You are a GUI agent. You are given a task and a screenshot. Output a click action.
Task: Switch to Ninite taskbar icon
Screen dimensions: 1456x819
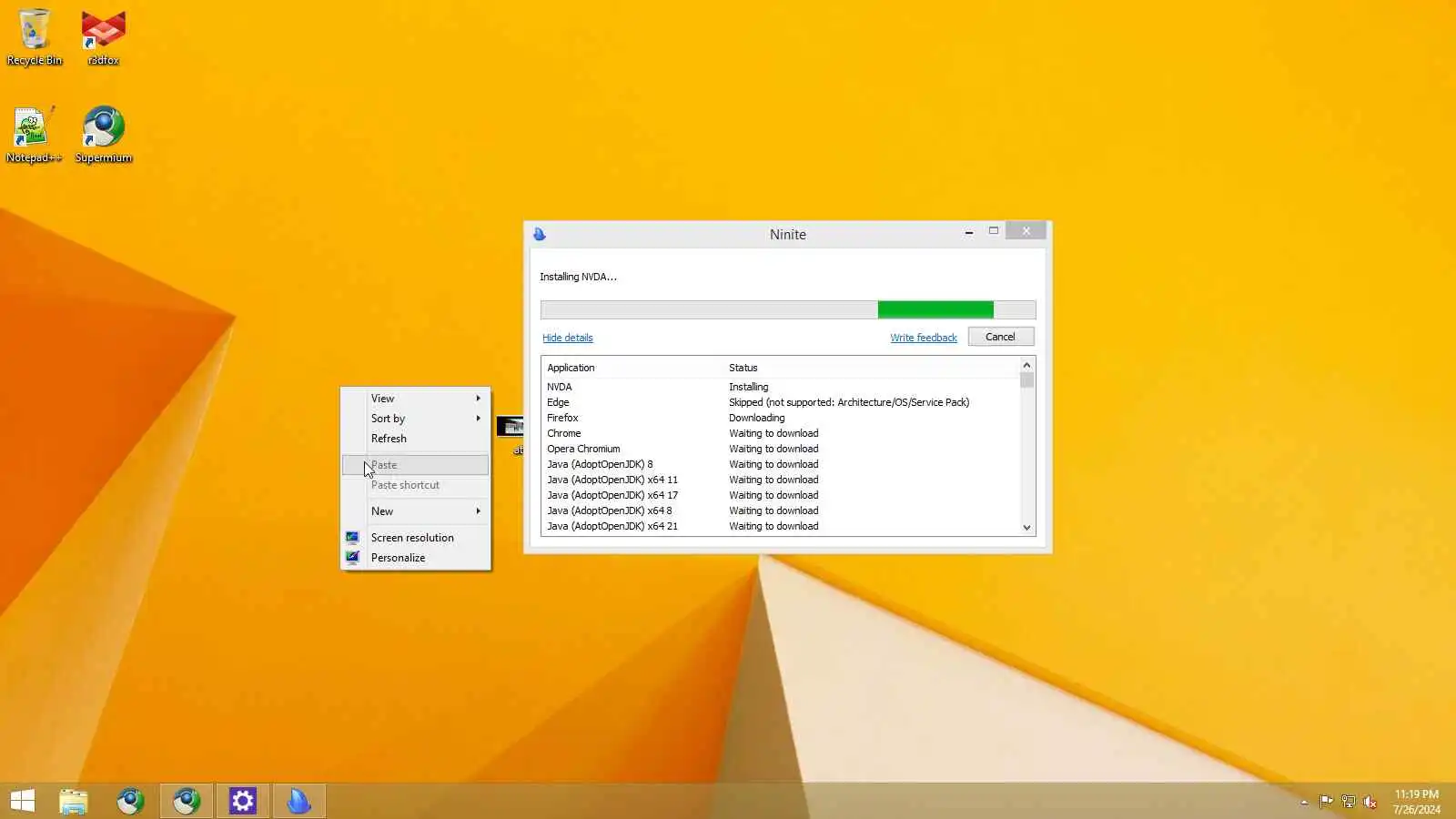pyautogui.click(x=299, y=801)
